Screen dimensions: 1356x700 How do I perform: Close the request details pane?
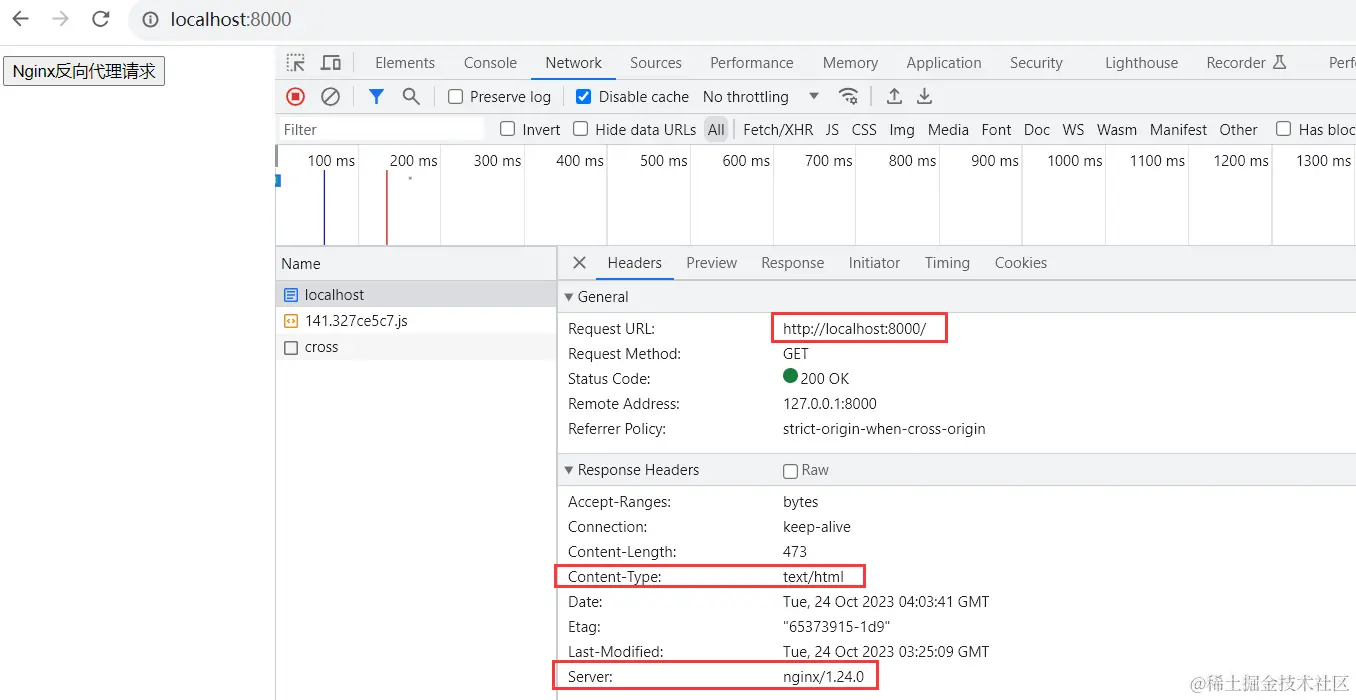[579, 263]
